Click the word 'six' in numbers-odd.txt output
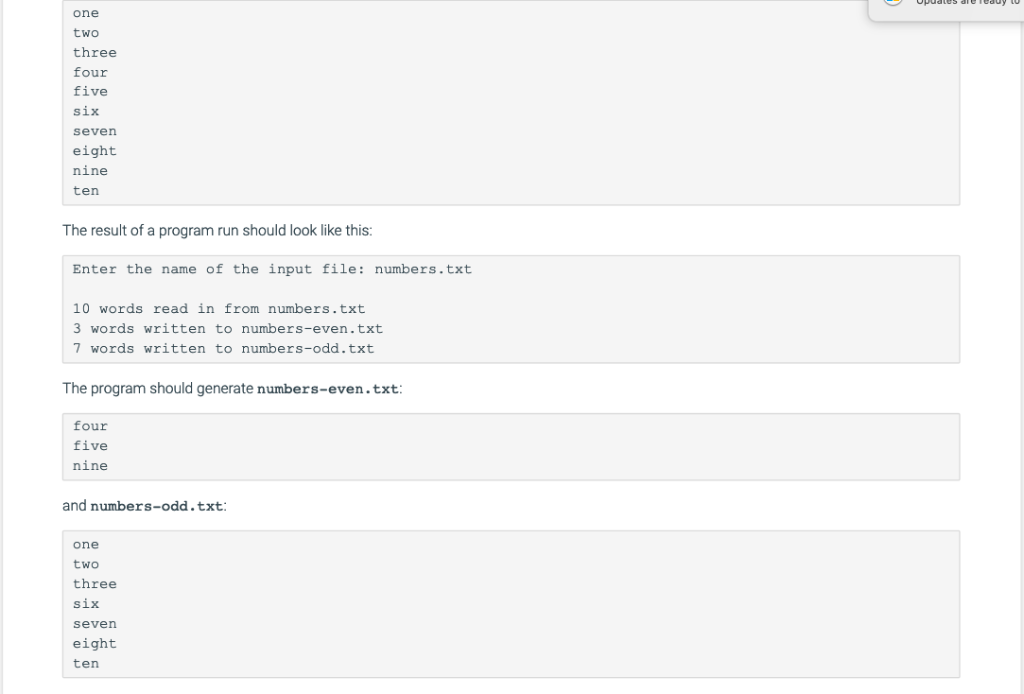The width and height of the screenshot is (1024, 694). pos(85,603)
